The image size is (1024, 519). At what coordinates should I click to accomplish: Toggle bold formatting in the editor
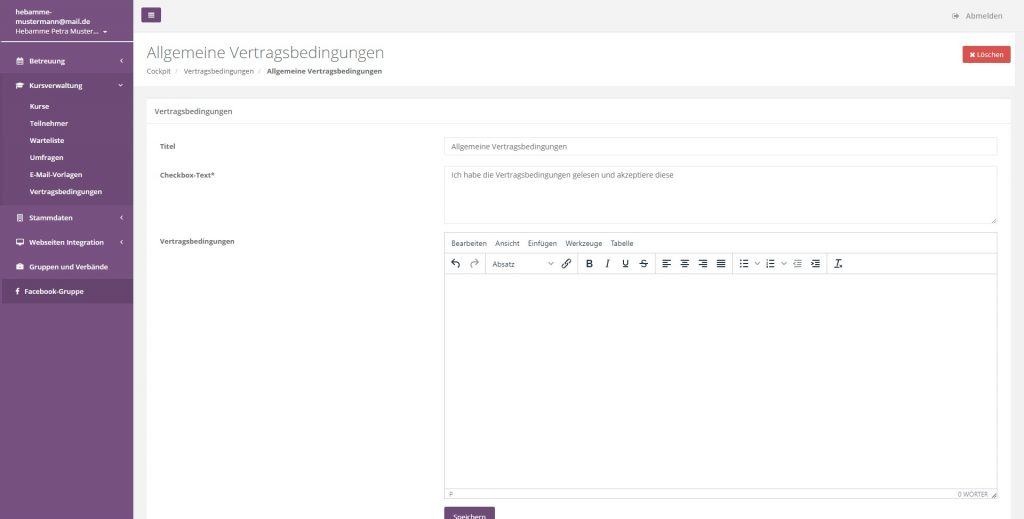[589, 264]
